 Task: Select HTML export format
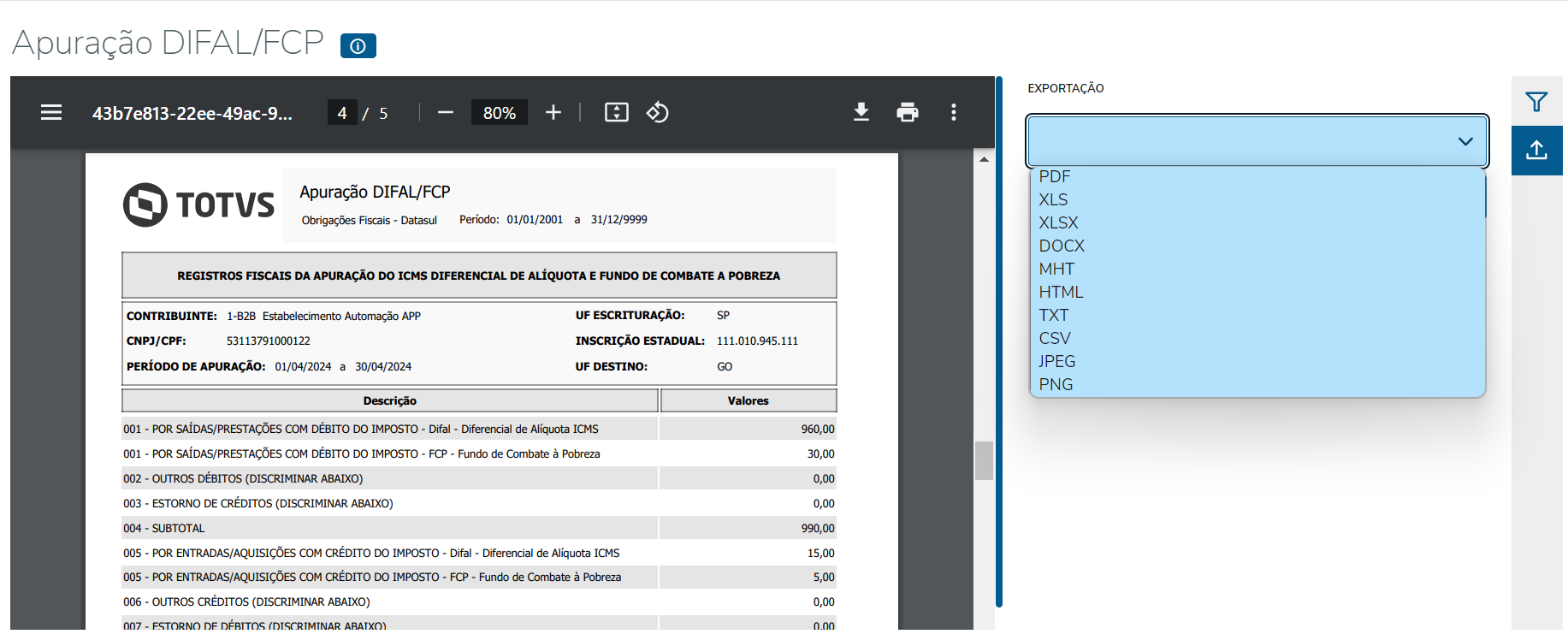(x=1257, y=292)
